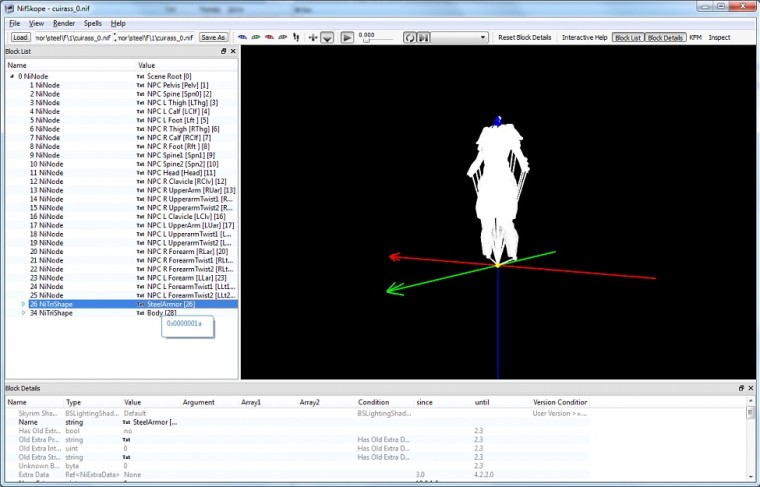Toggle the switch animation icon

click(423, 37)
